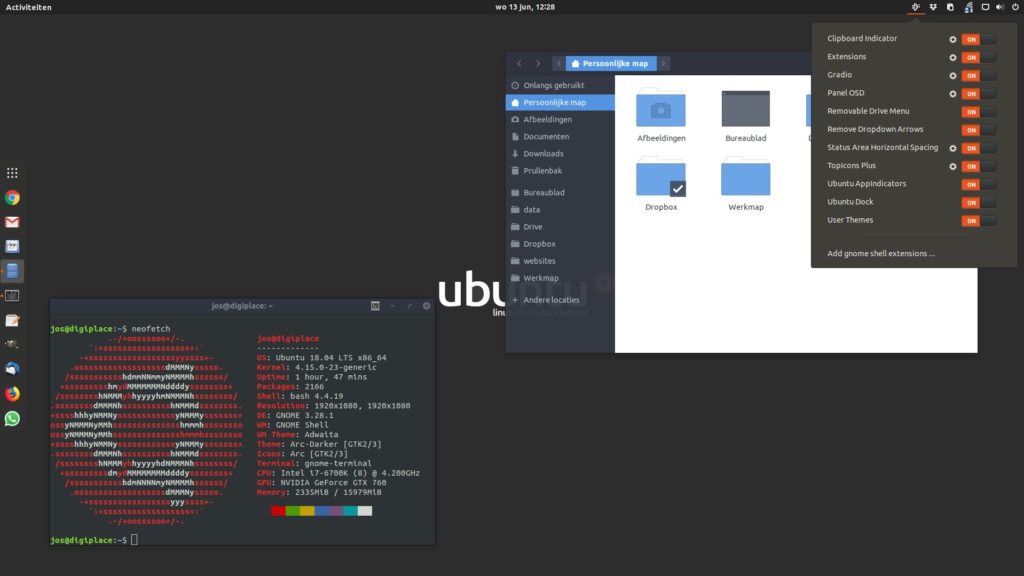Show applications grid from the dock
This screenshot has width=1024, height=576.
tap(12, 173)
